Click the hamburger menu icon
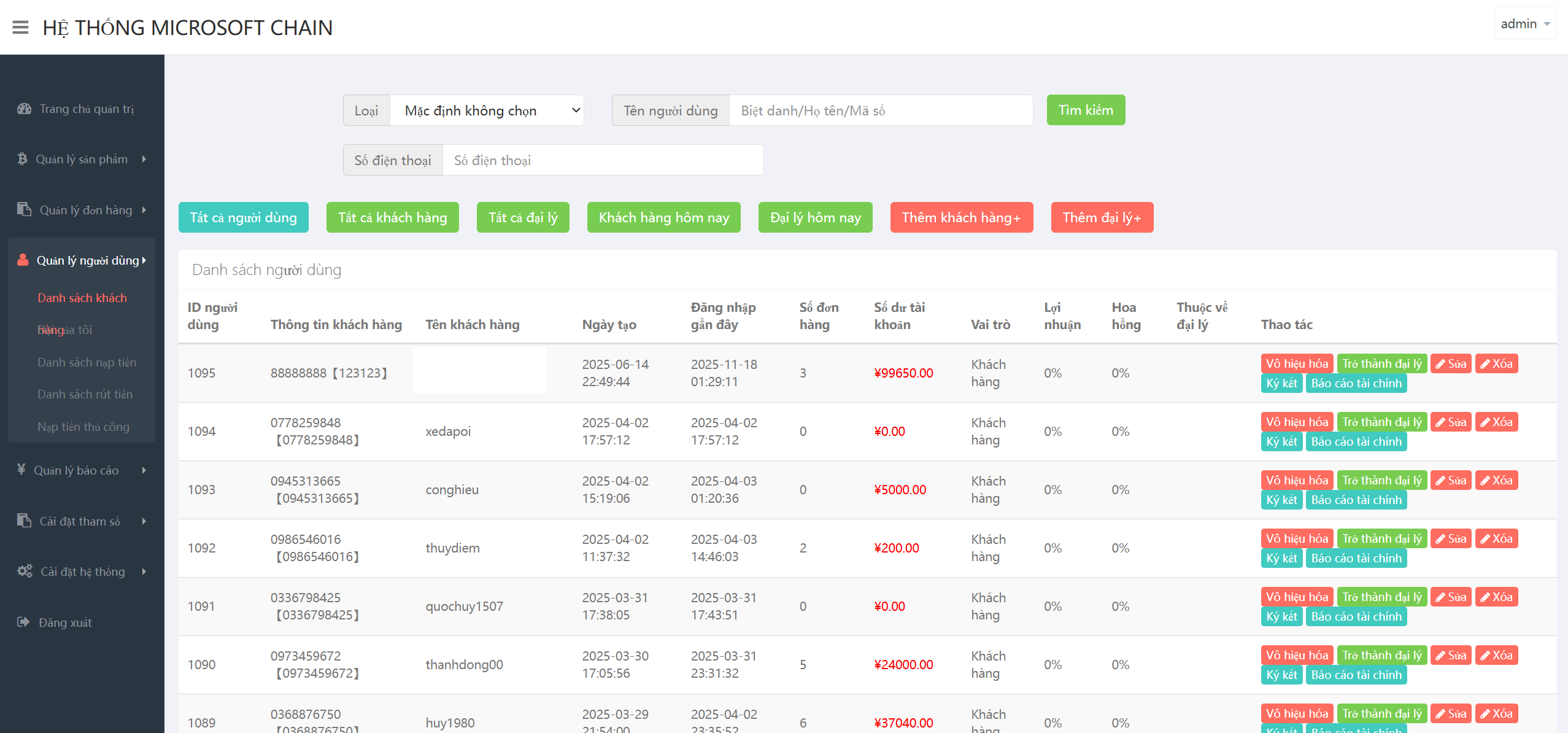This screenshot has width=1568, height=733. 20,28
